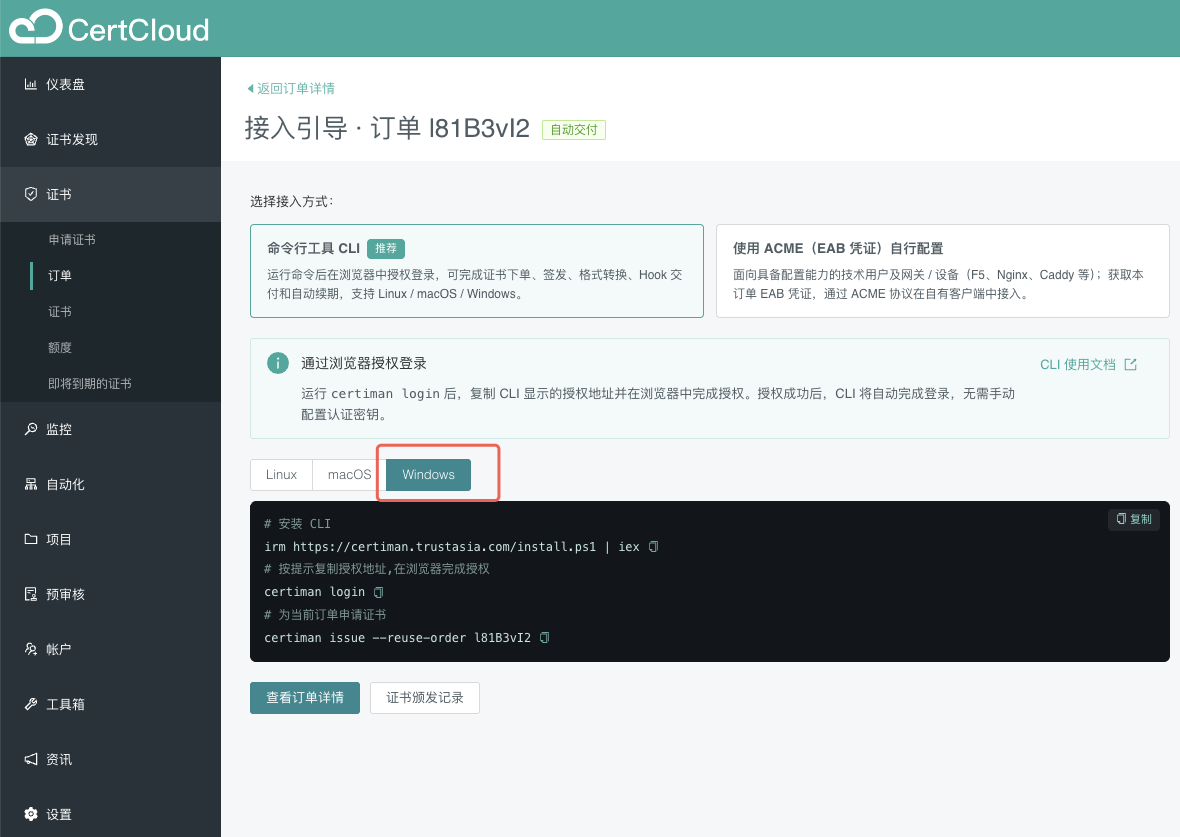Image resolution: width=1180 pixels, height=837 pixels.
Task: Switch to the Linux tab
Action: tap(281, 475)
